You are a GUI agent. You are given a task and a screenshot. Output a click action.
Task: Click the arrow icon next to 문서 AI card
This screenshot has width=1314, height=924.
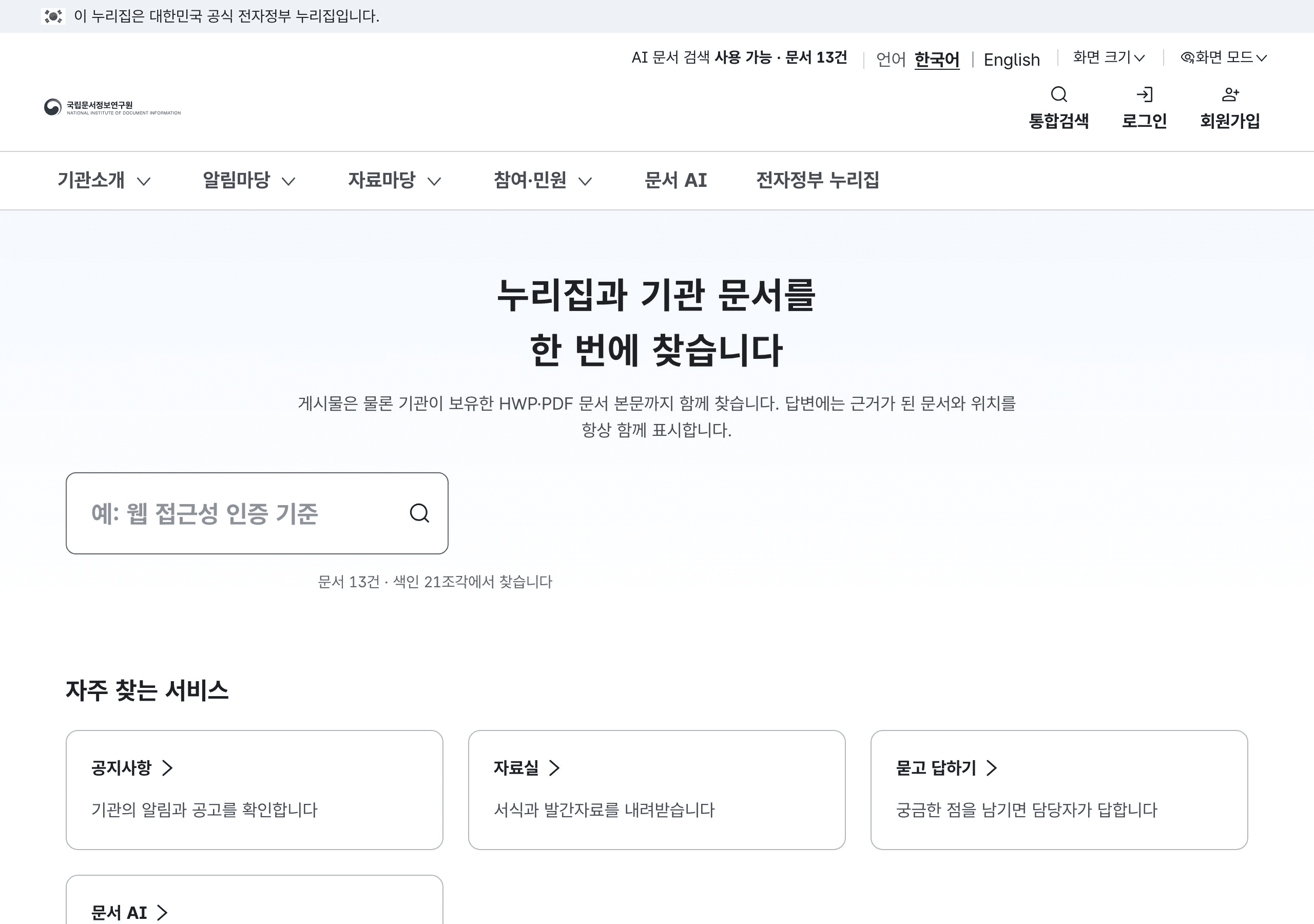(163, 913)
